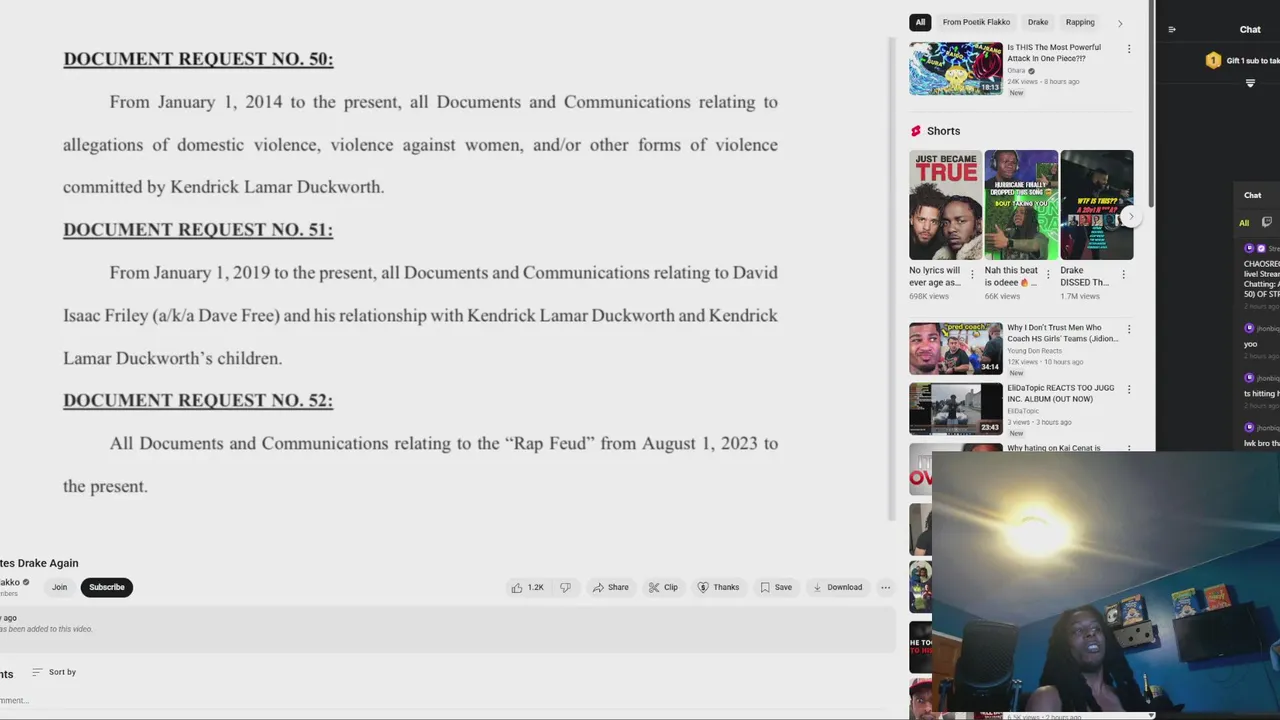The width and height of the screenshot is (1280, 720).
Task: Select the From Poetik Flakko chip
Action: pyautogui.click(x=976, y=22)
